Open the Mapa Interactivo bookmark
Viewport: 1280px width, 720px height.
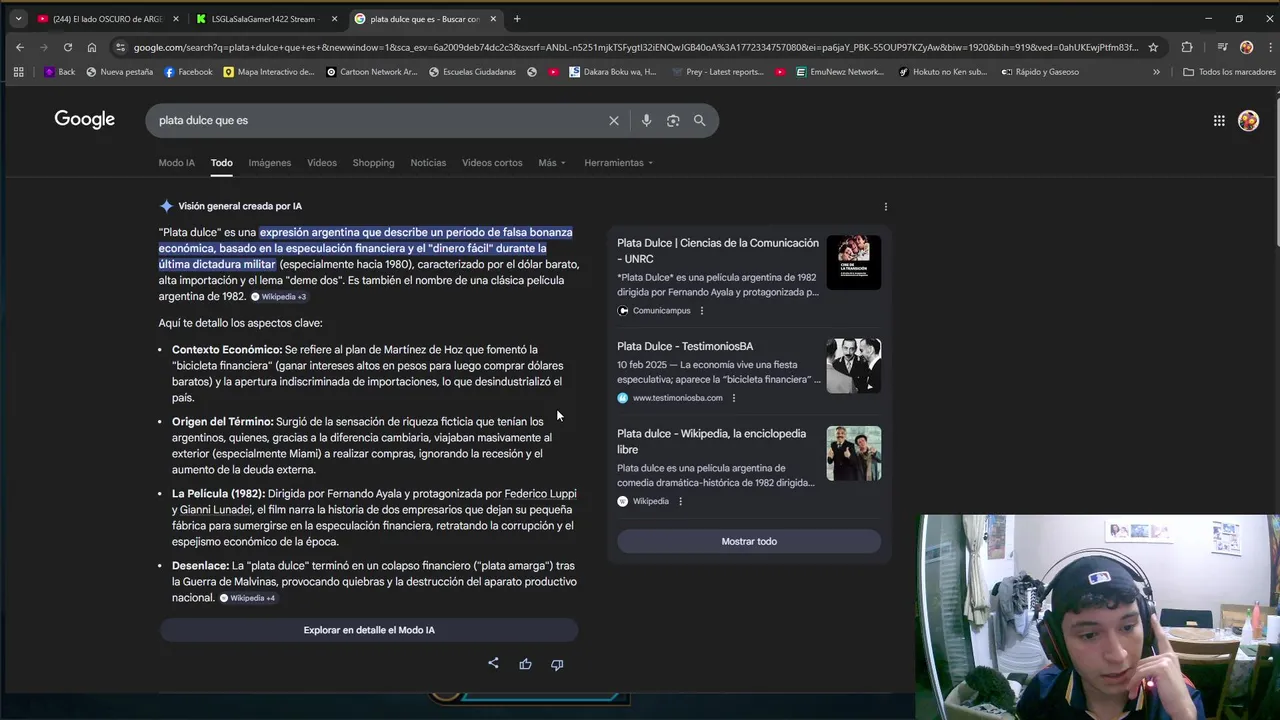[x=269, y=72]
